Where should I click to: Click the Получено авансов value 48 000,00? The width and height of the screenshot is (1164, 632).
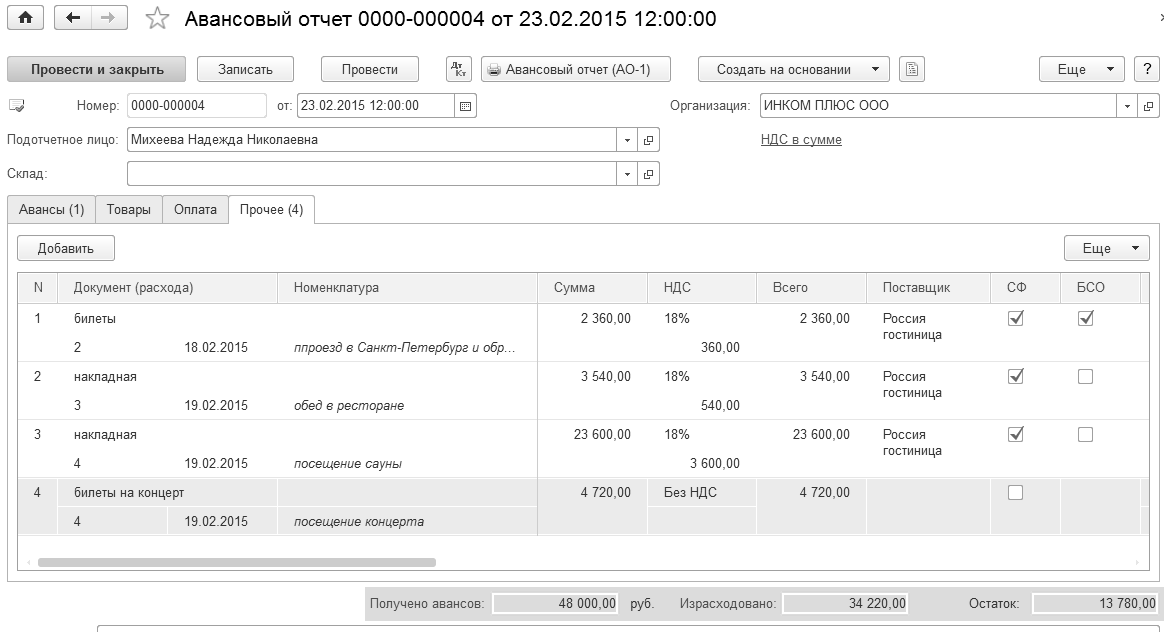[555, 604]
